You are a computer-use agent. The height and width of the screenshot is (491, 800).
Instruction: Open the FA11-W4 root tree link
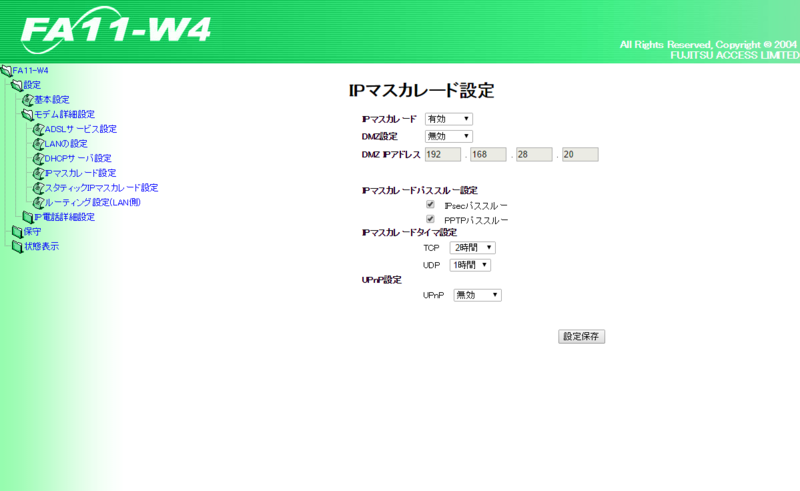point(31,70)
